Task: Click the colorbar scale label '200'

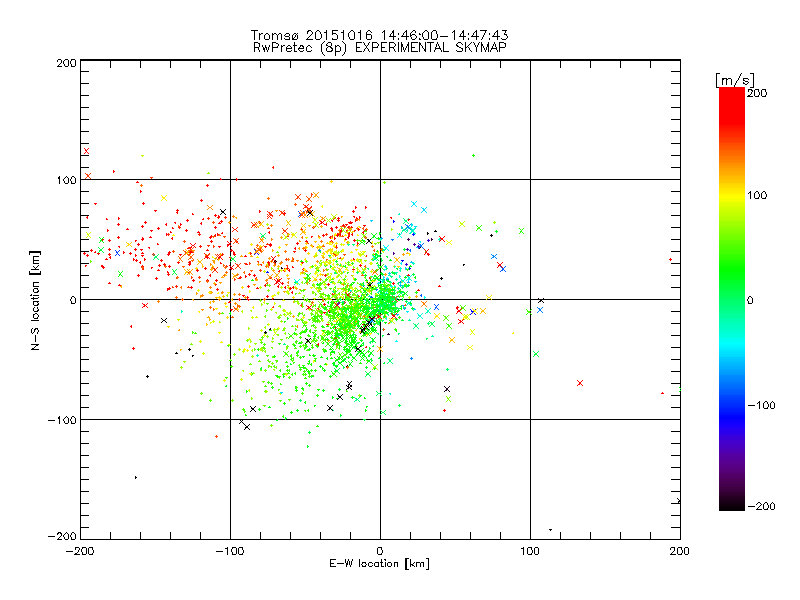Action: (757, 93)
